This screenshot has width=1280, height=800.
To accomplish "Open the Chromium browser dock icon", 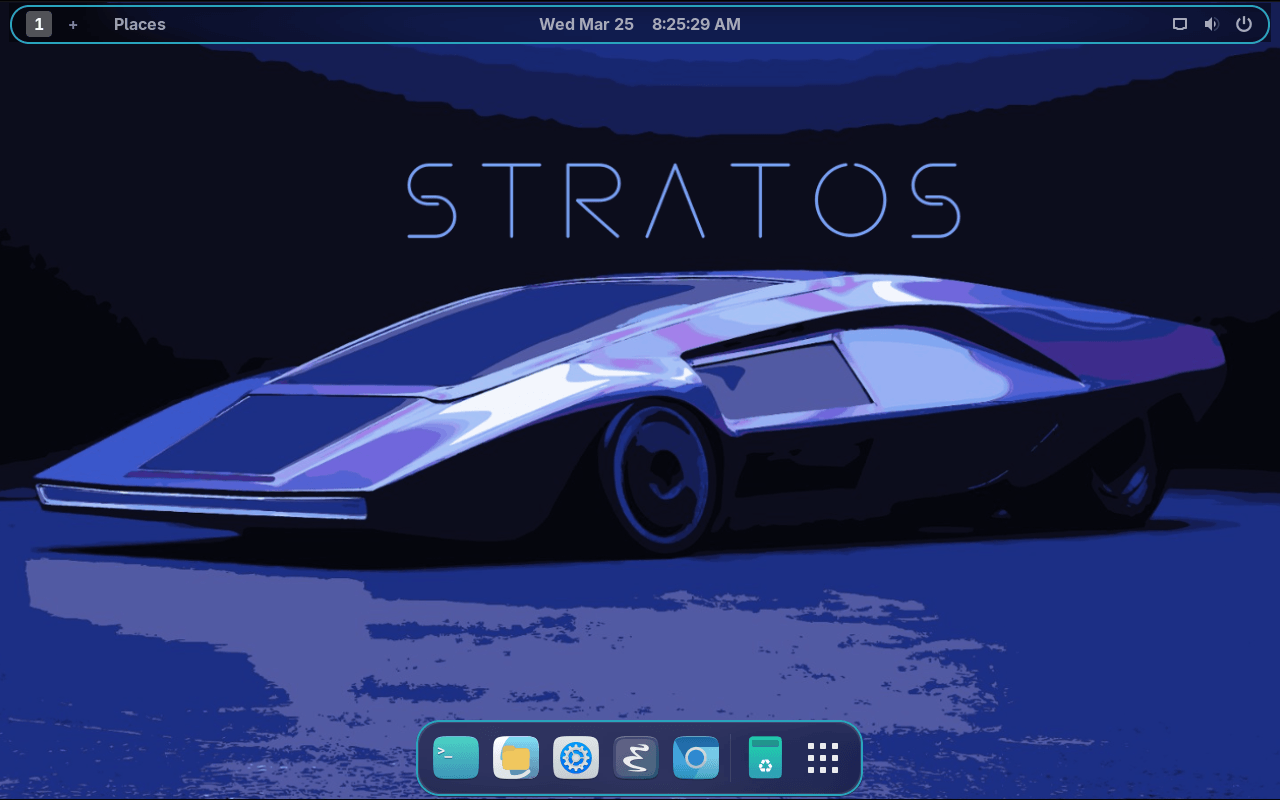I will click(696, 758).
